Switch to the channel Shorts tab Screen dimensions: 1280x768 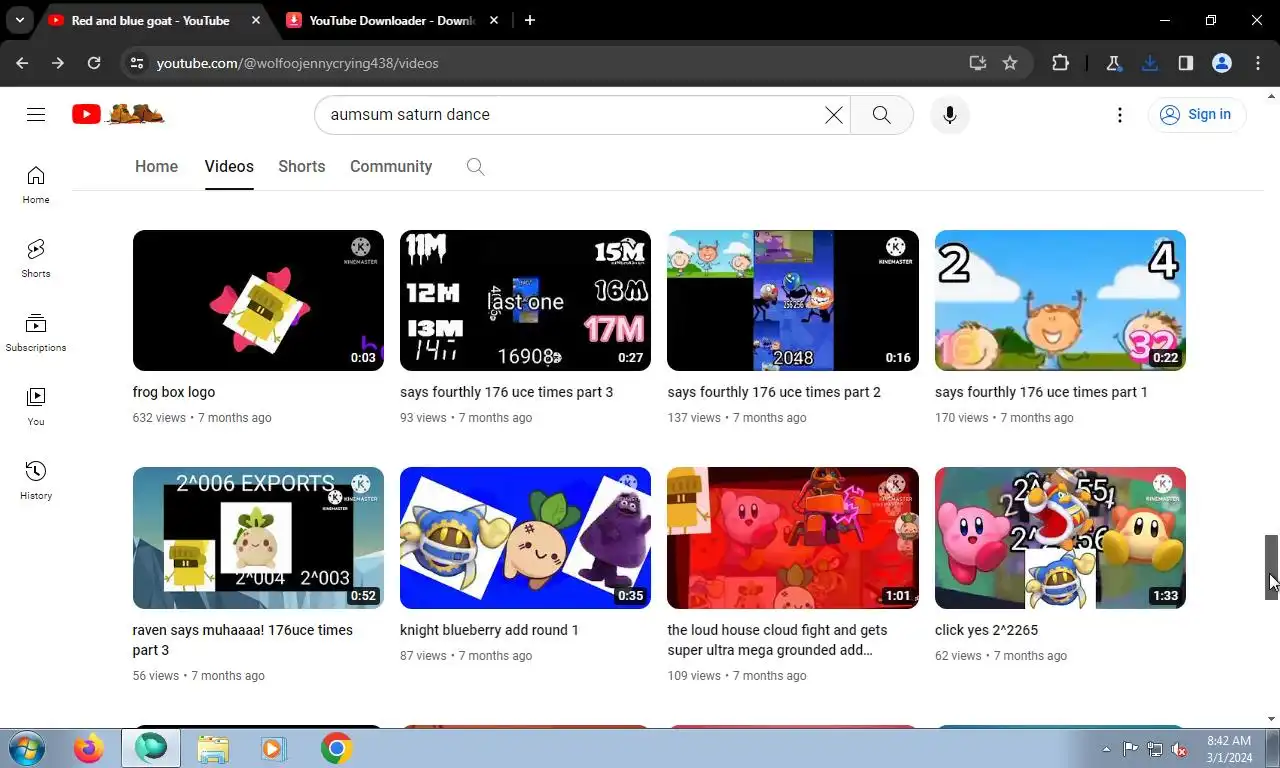pyautogui.click(x=301, y=167)
